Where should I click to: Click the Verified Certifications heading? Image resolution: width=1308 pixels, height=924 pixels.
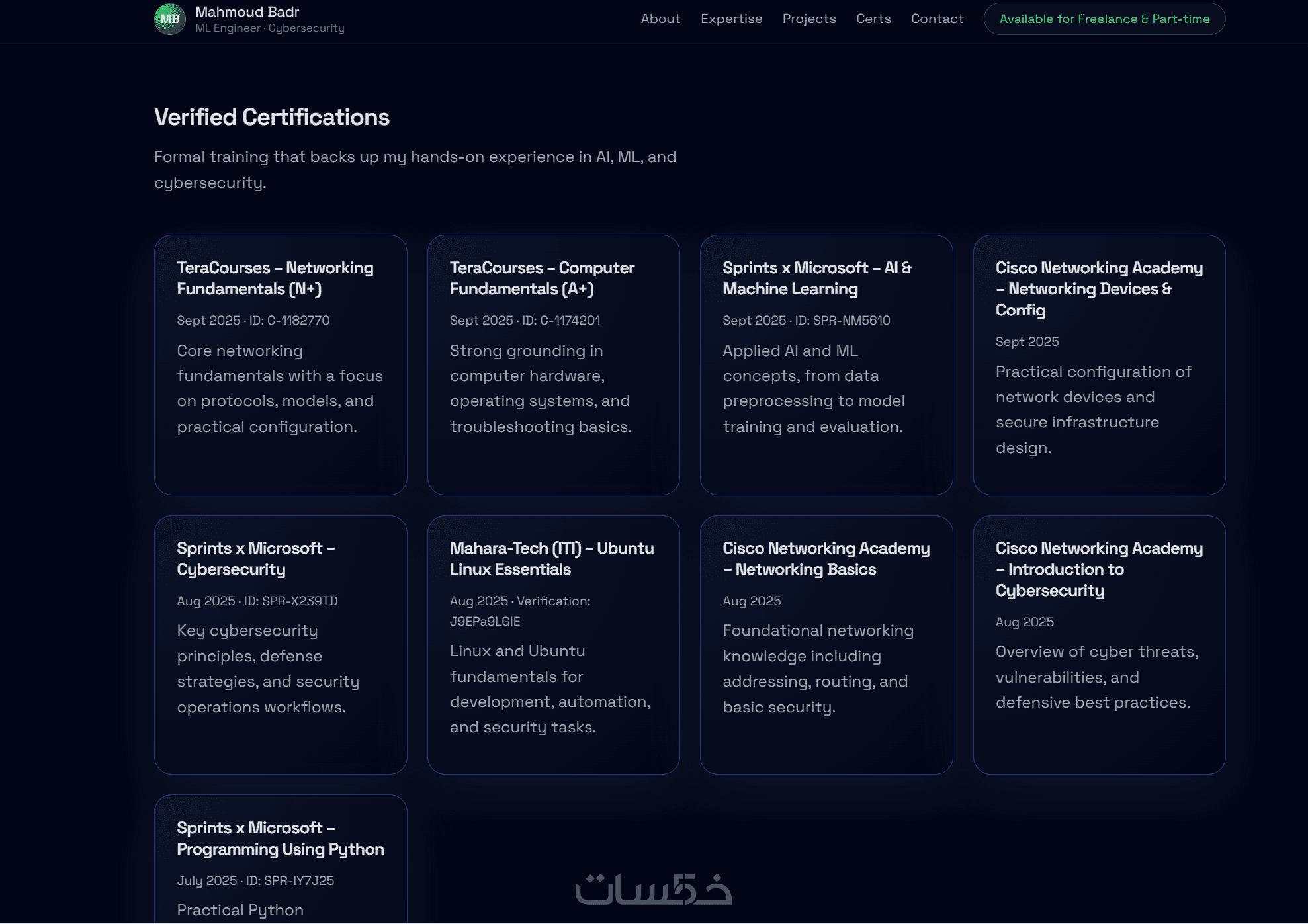pyautogui.click(x=271, y=117)
